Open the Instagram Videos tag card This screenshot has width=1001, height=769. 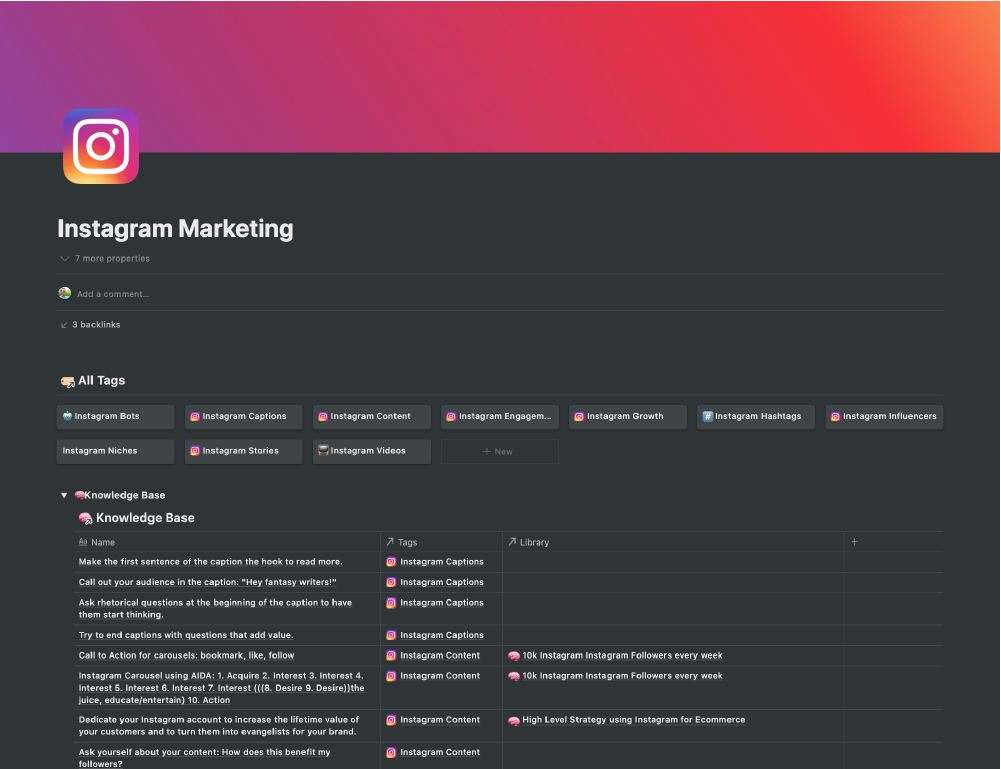372,451
